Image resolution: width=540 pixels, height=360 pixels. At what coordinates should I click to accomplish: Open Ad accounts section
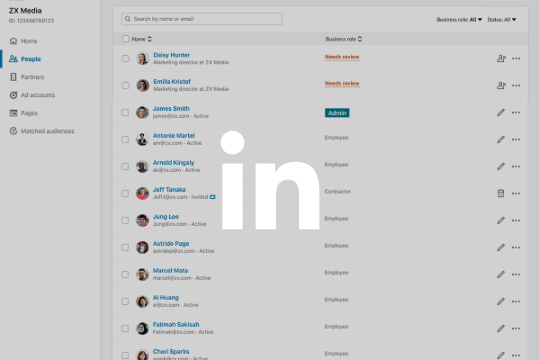click(32, 95)
